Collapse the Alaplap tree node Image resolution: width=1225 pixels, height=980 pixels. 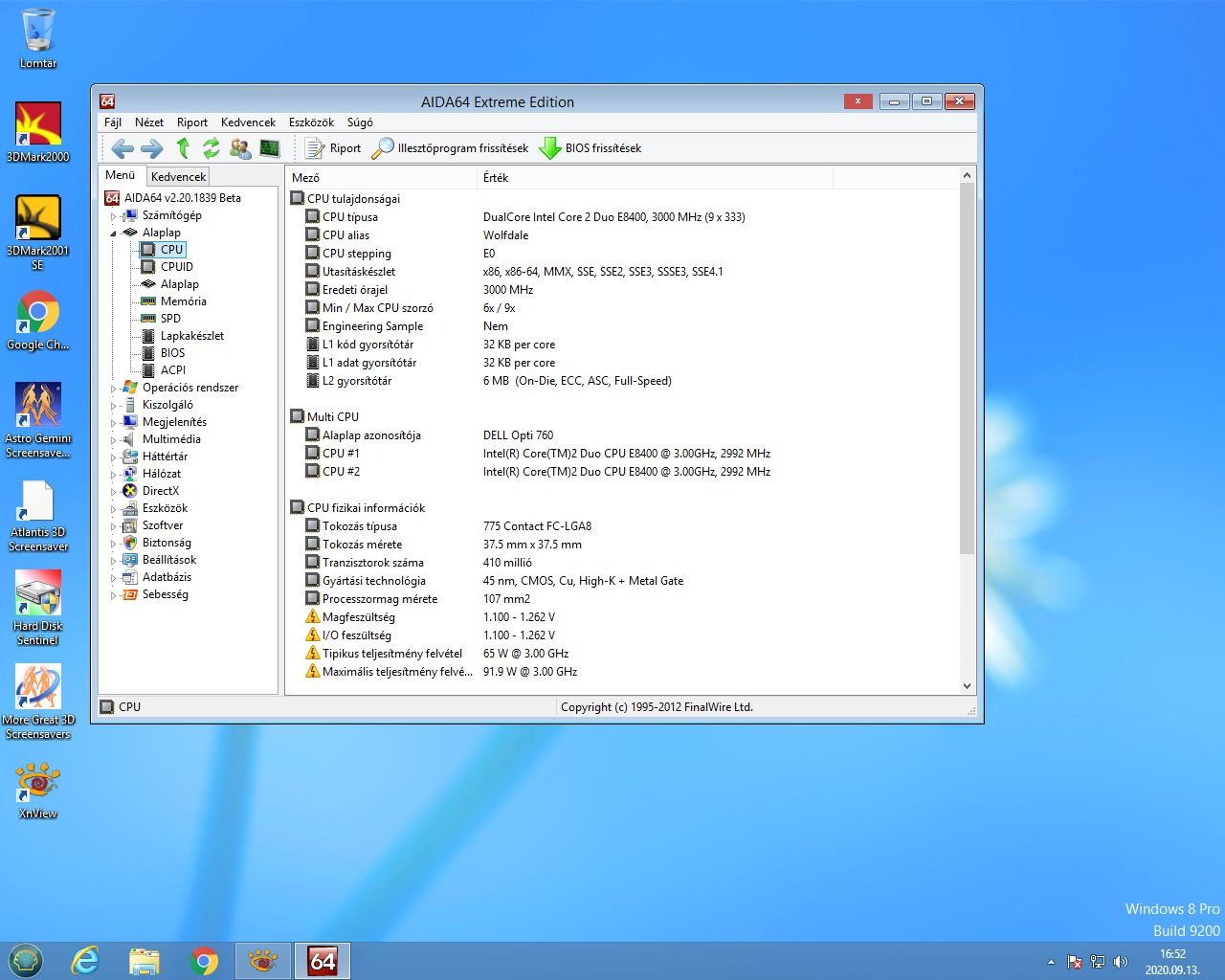coord(113,234)
